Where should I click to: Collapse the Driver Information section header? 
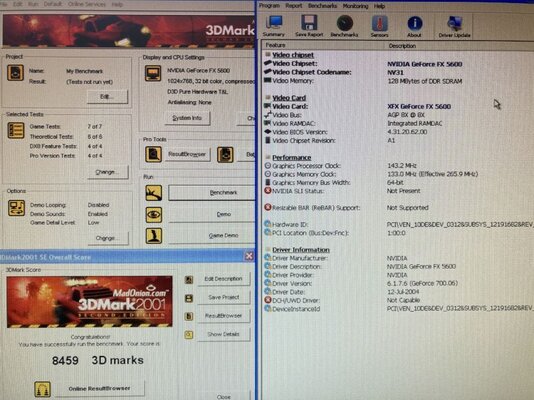pyautogui.click(x=301, y=250)
